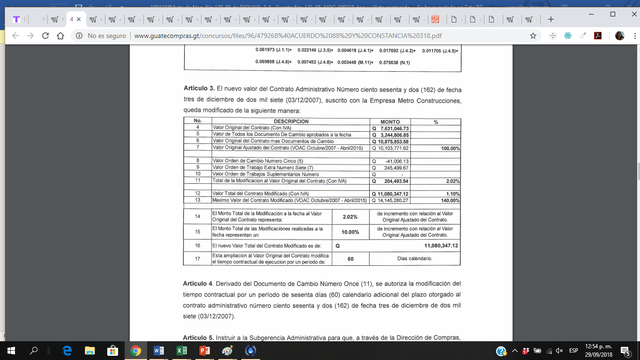Click the '60' value in row 17

pos(350,259)
